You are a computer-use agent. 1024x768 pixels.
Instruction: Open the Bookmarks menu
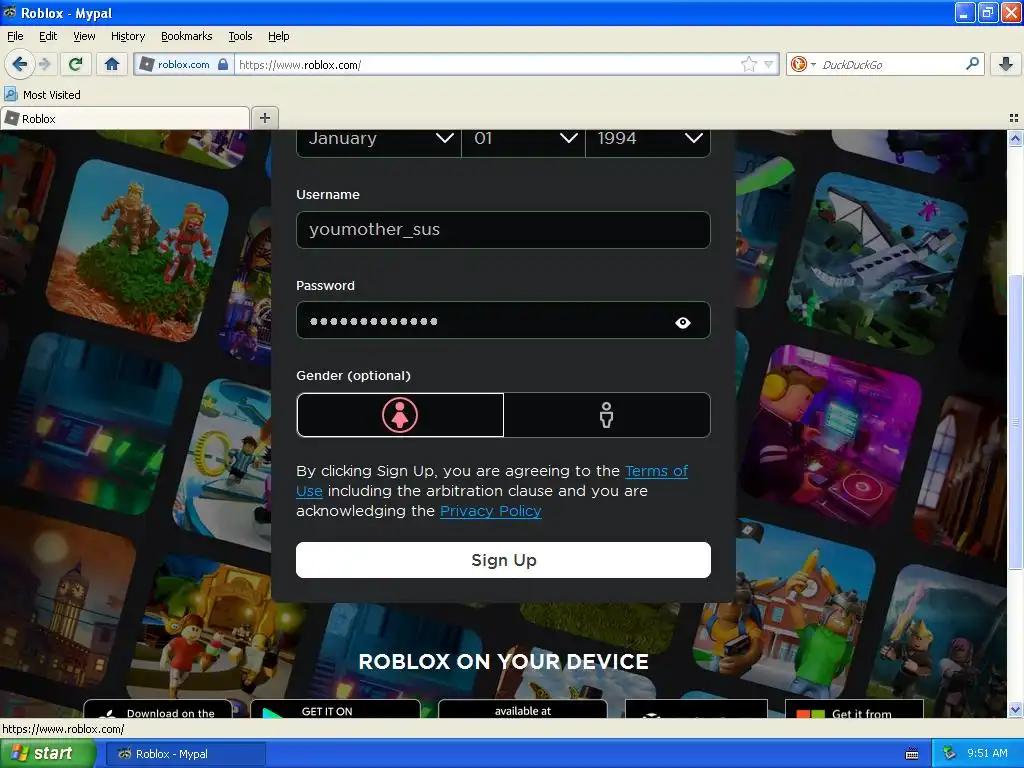[186, 36]
